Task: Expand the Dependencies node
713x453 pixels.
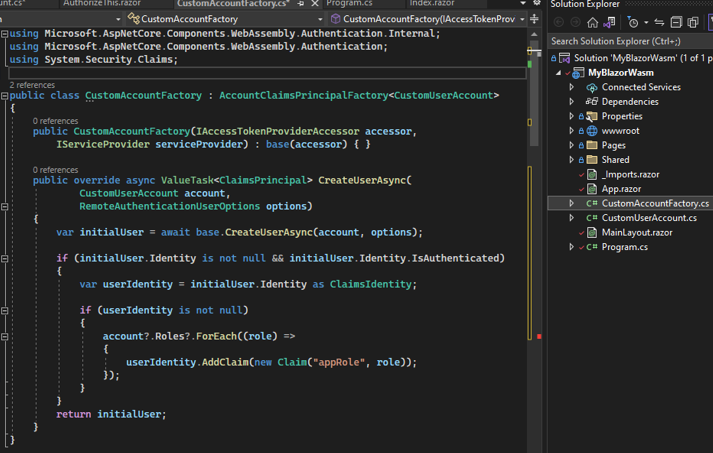Action: point(572,101)
